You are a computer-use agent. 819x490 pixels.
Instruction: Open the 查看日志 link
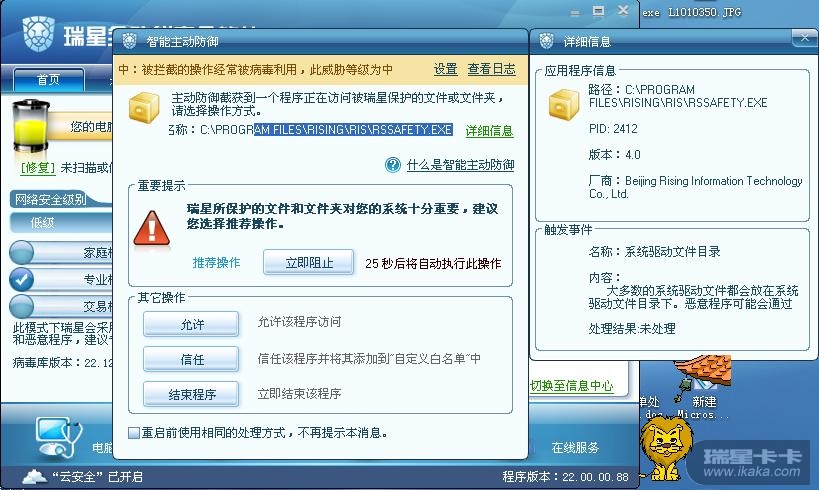click(x=491, y=69)
